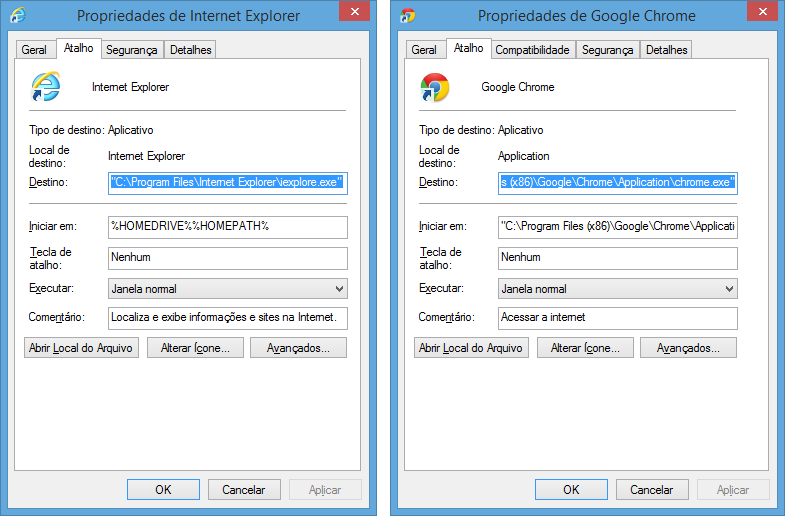Switch to Segurança tab in Internet Explorer properties

coord(132,50)
